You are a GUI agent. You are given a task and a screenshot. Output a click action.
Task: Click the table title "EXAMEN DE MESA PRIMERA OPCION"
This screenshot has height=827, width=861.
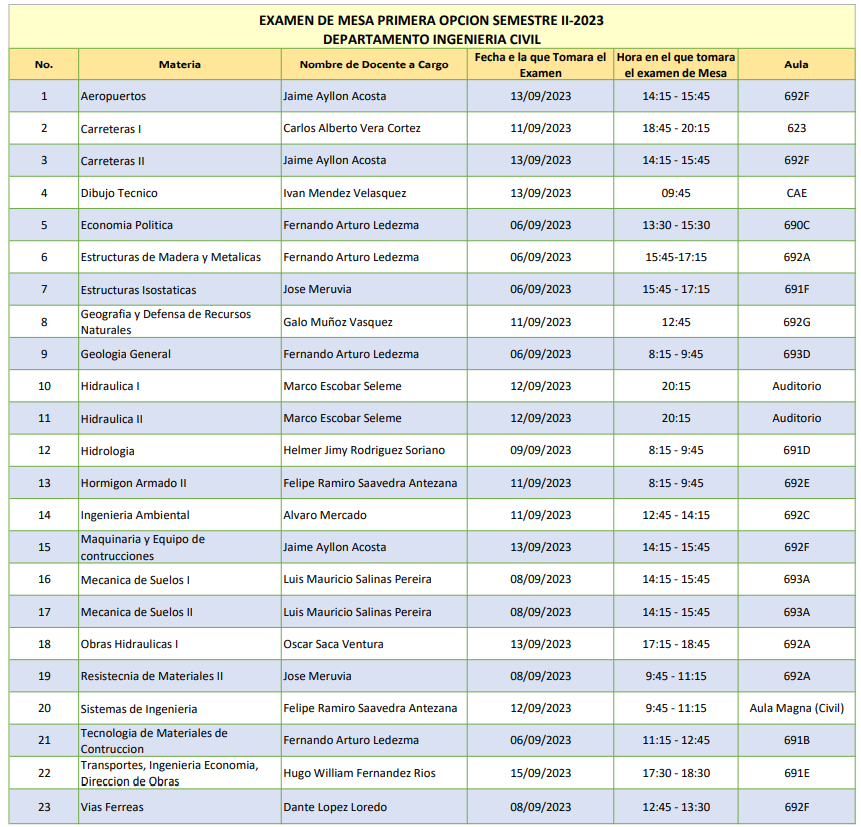tap(431, 20)
